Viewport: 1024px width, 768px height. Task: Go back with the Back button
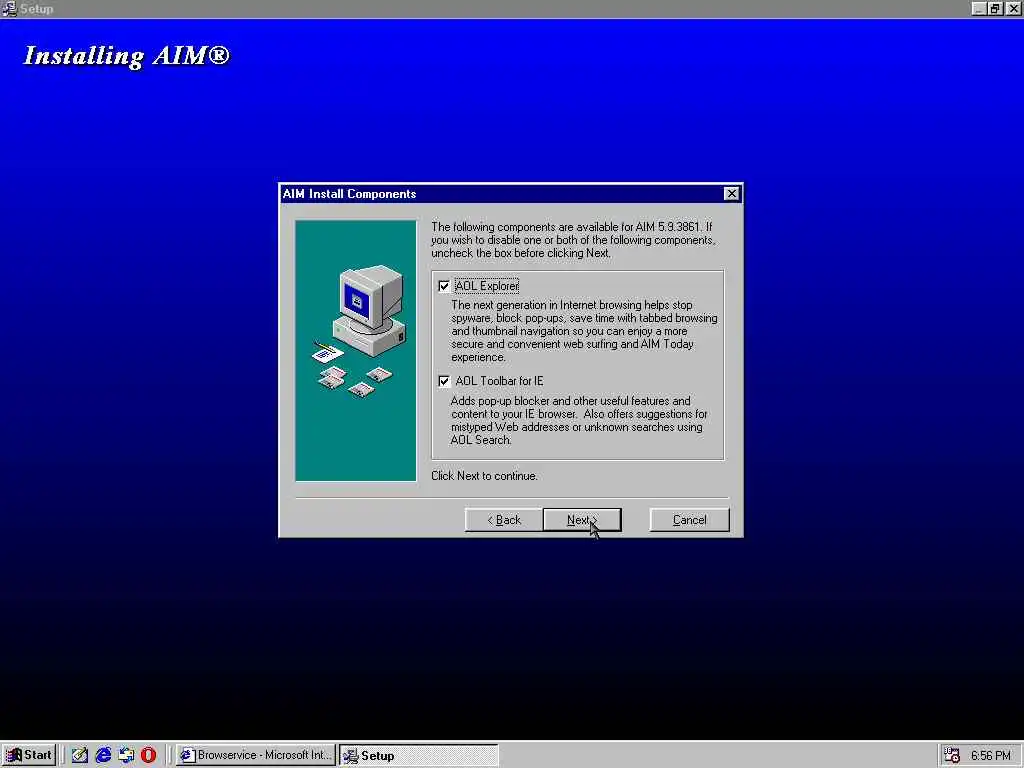pyautogui.click(x=504, y=520)
